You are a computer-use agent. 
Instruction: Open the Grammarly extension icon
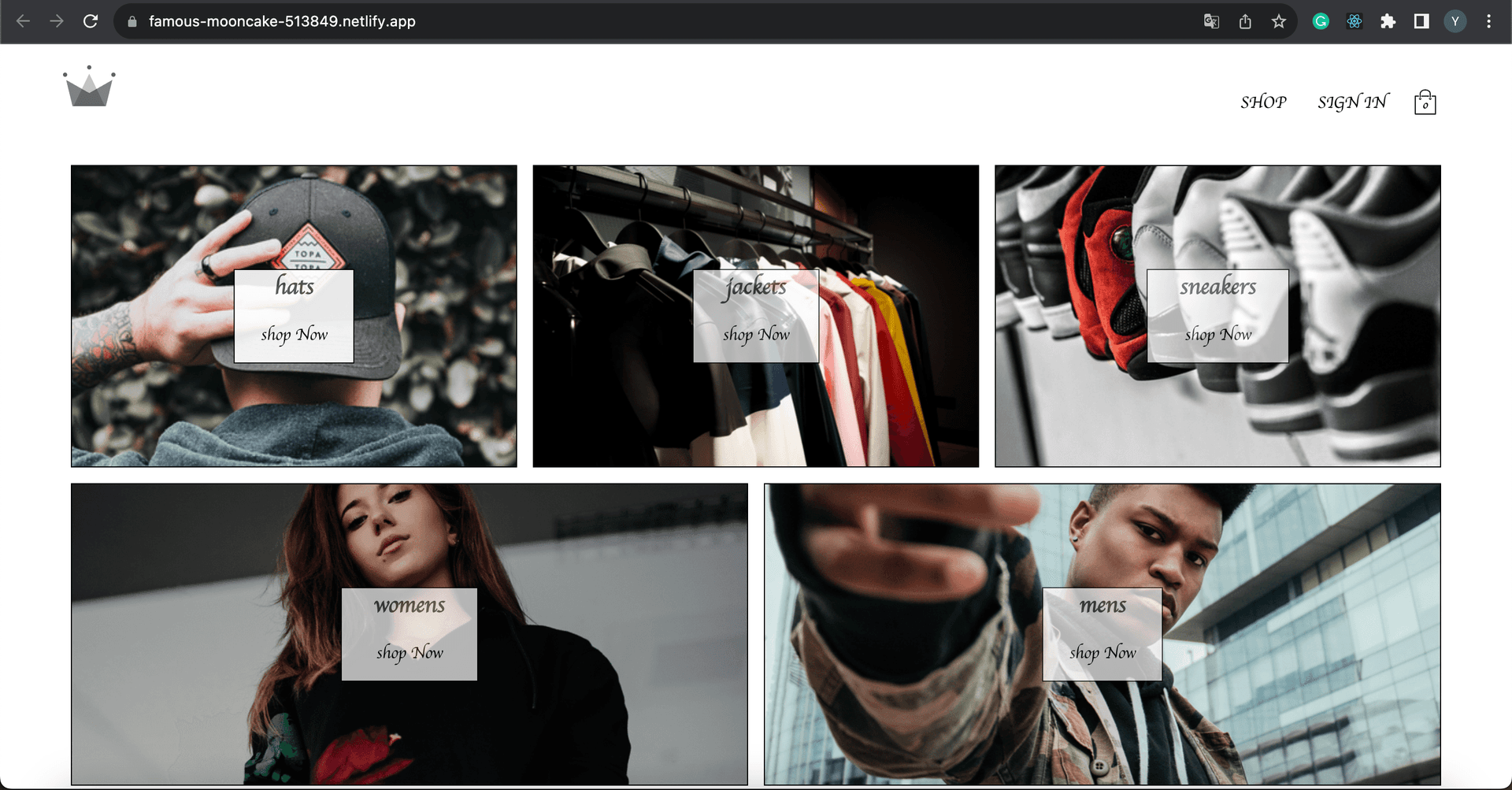point(1321,21)
